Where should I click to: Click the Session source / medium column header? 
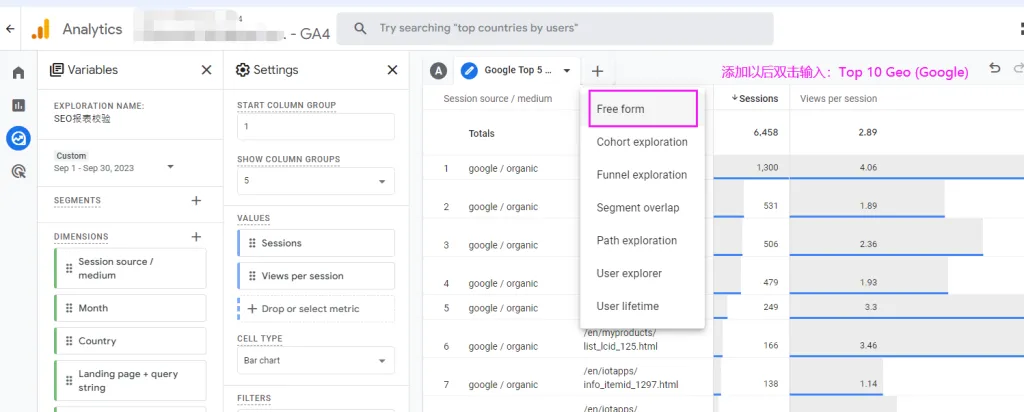pyautogui.click(x=498, y=99)
